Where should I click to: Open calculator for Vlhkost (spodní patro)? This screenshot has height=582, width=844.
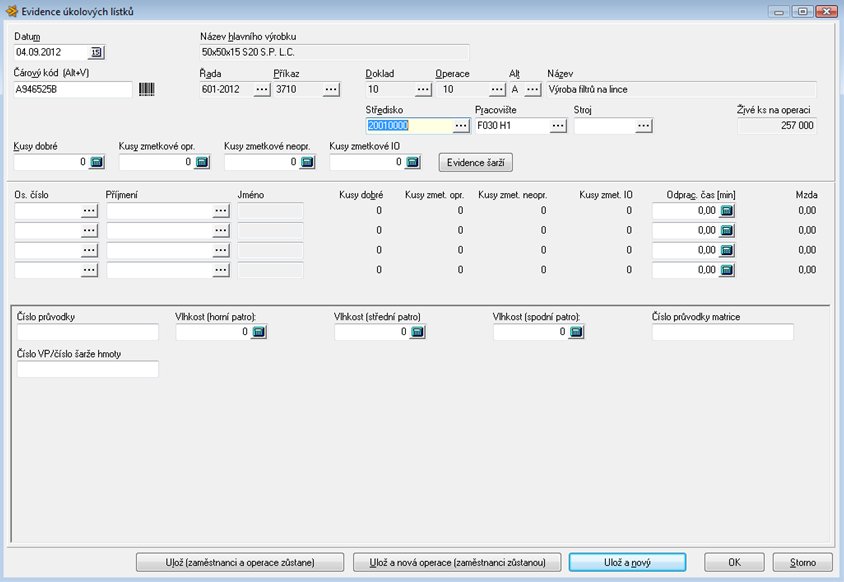coord(576,332)
